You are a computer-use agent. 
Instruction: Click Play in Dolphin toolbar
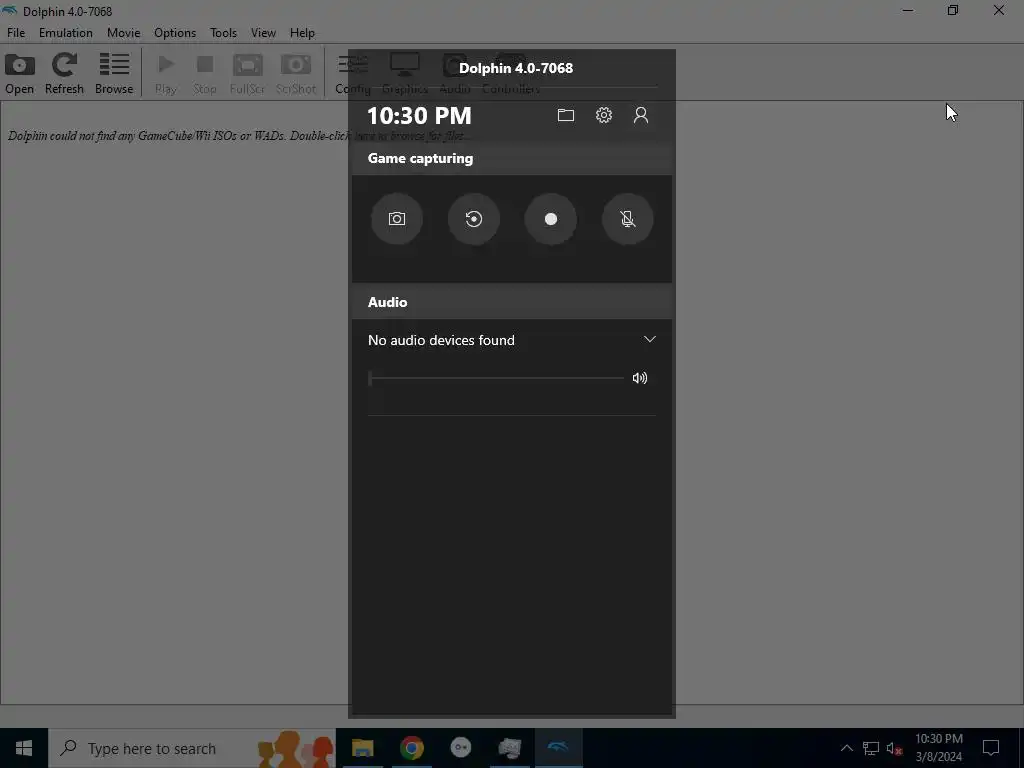point(166,74)
